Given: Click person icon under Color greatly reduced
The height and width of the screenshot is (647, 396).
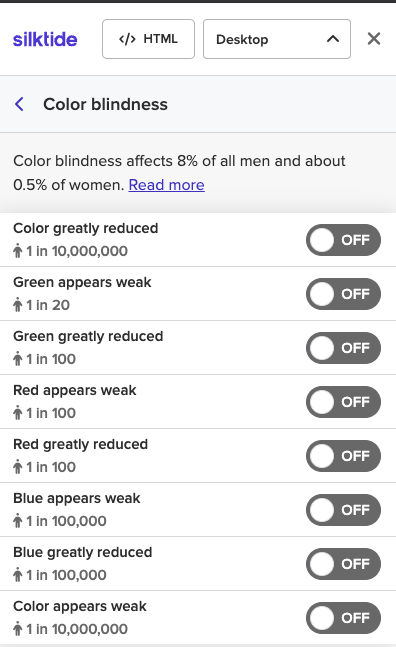Looking at the screenshot, I should pos(17,251).
